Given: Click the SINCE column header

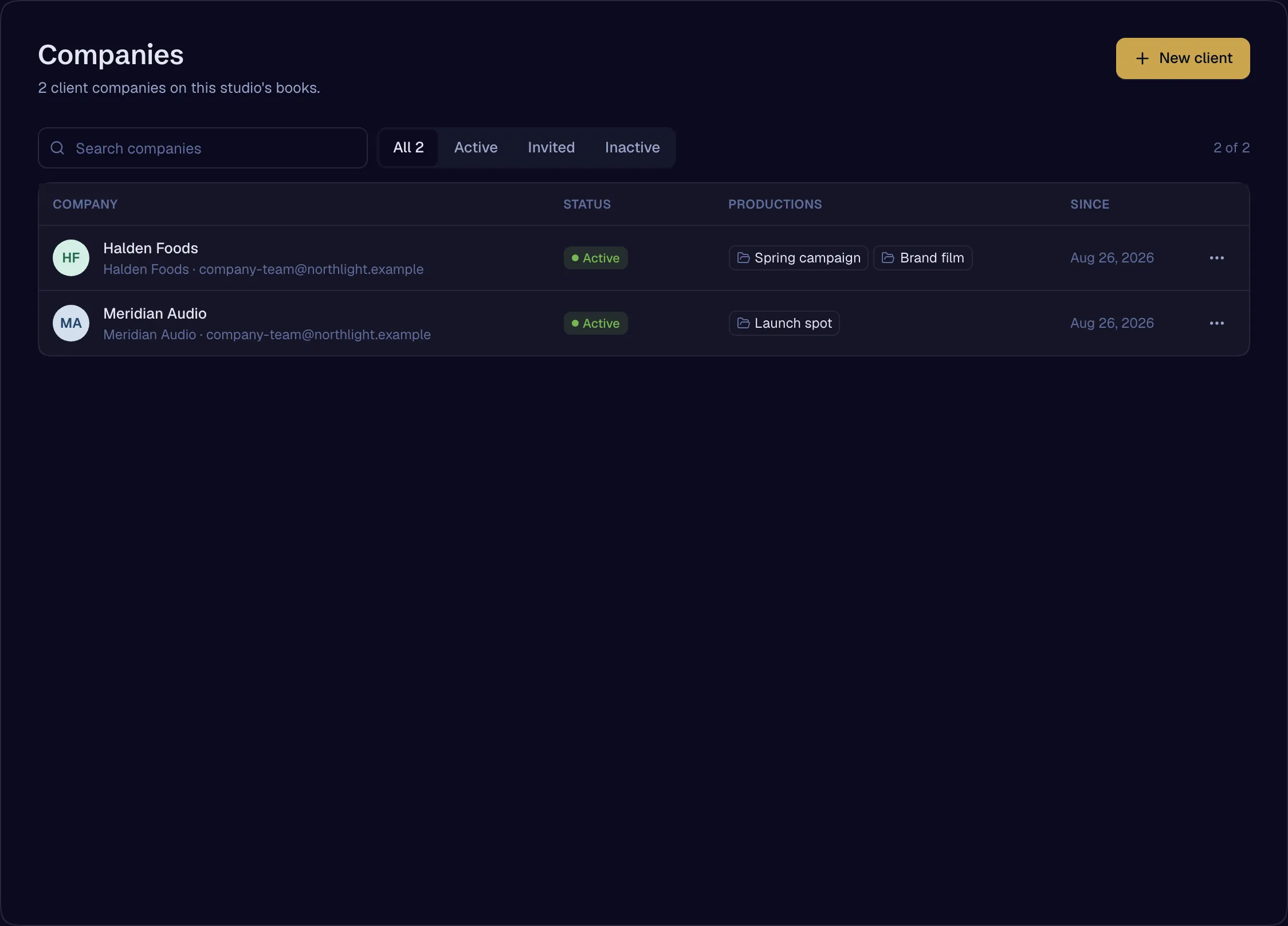Looking at the screenshot, I should [1090, 205].
